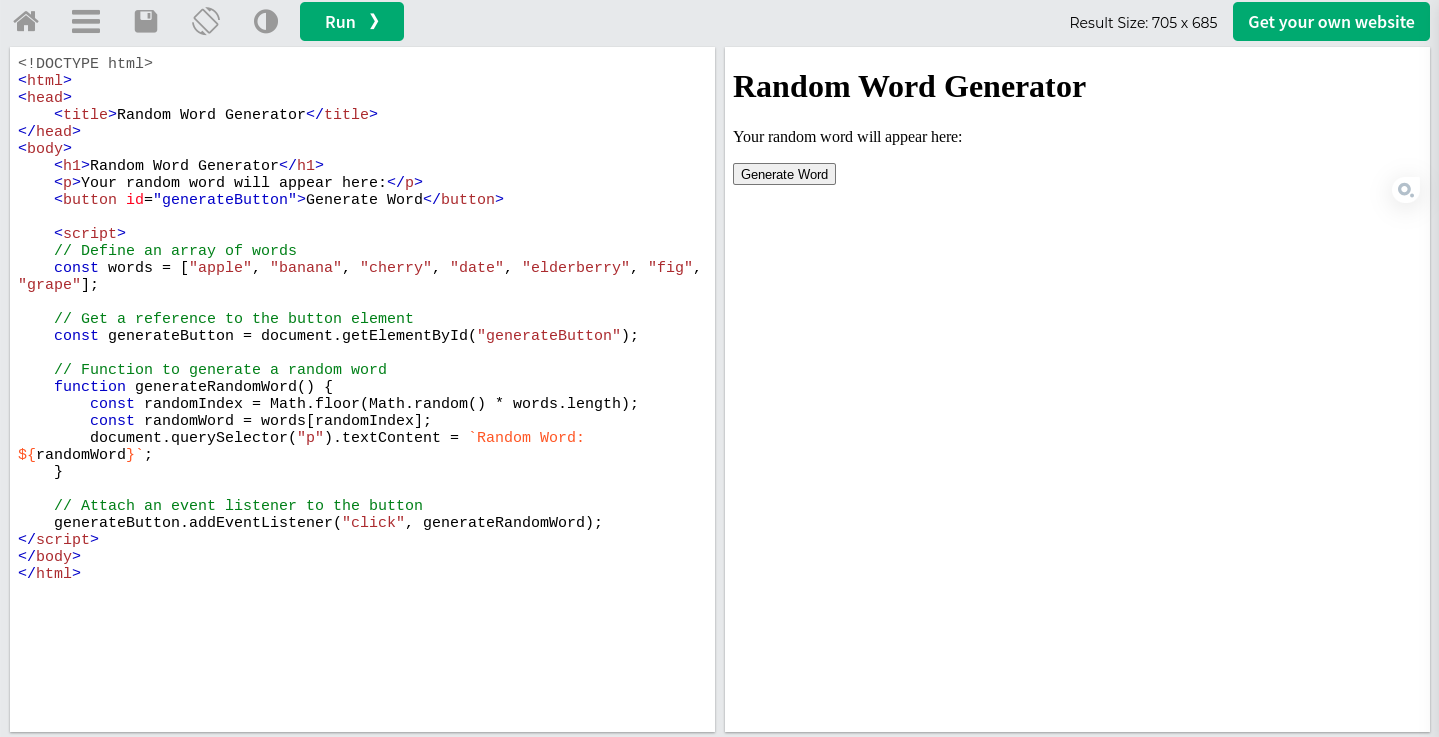Click the W3Schools home icon at far left

click(x=25, y=21)
